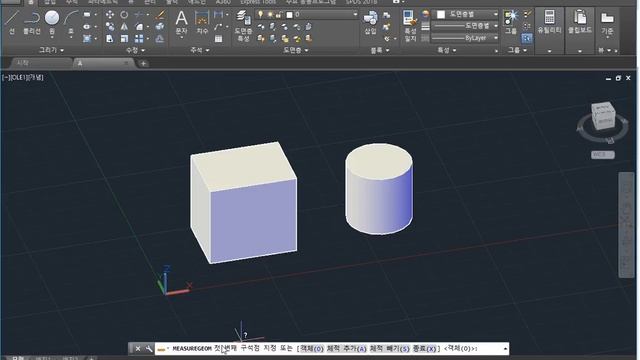Click the object color white swatch
This screenshot has width=640, height=360.
pyautogui.click(x=441, y=14)
